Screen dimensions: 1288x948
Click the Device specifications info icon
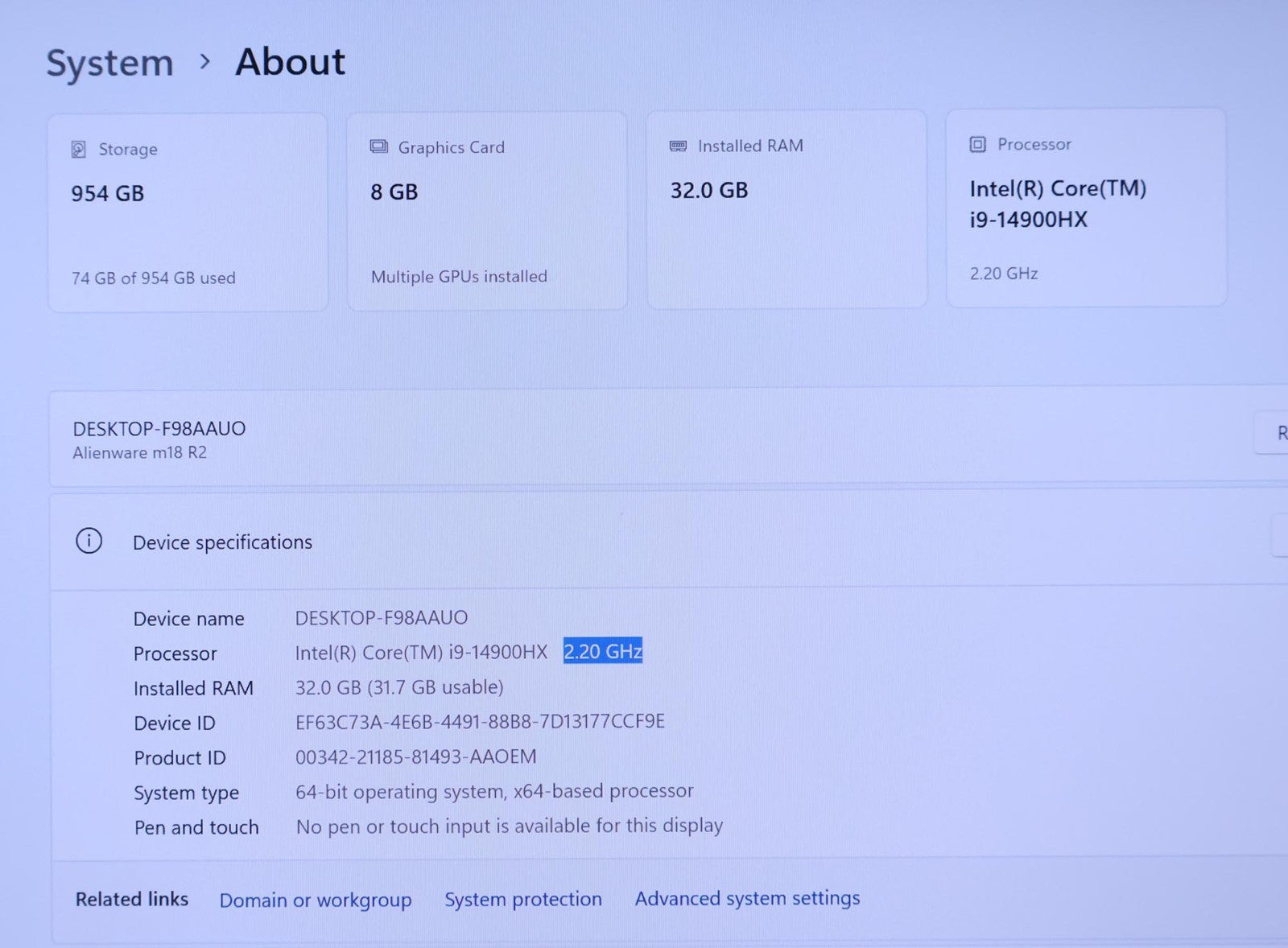click(89, 541)
